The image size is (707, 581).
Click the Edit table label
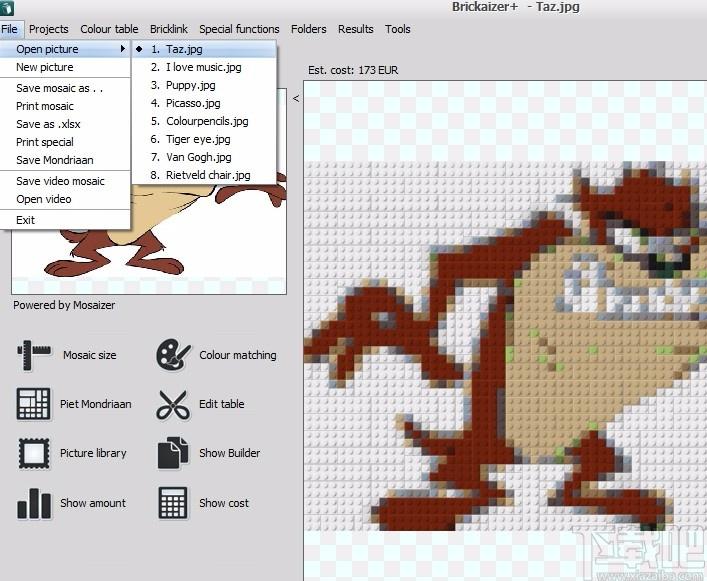click(222, 404)
